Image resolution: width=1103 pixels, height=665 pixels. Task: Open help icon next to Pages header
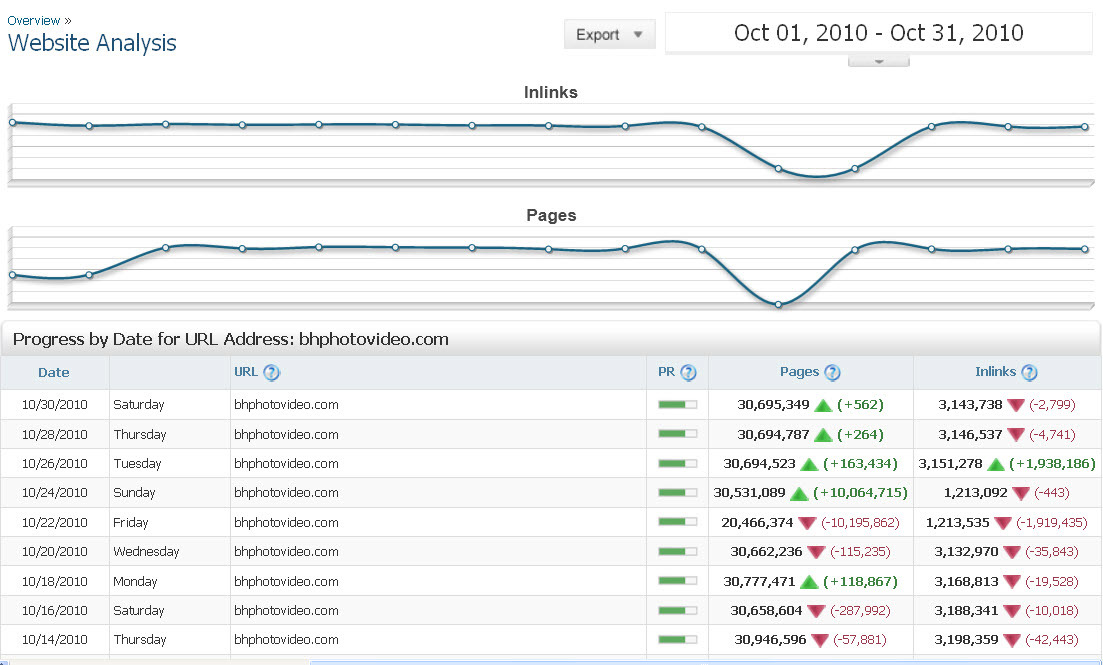coord(832,373)
